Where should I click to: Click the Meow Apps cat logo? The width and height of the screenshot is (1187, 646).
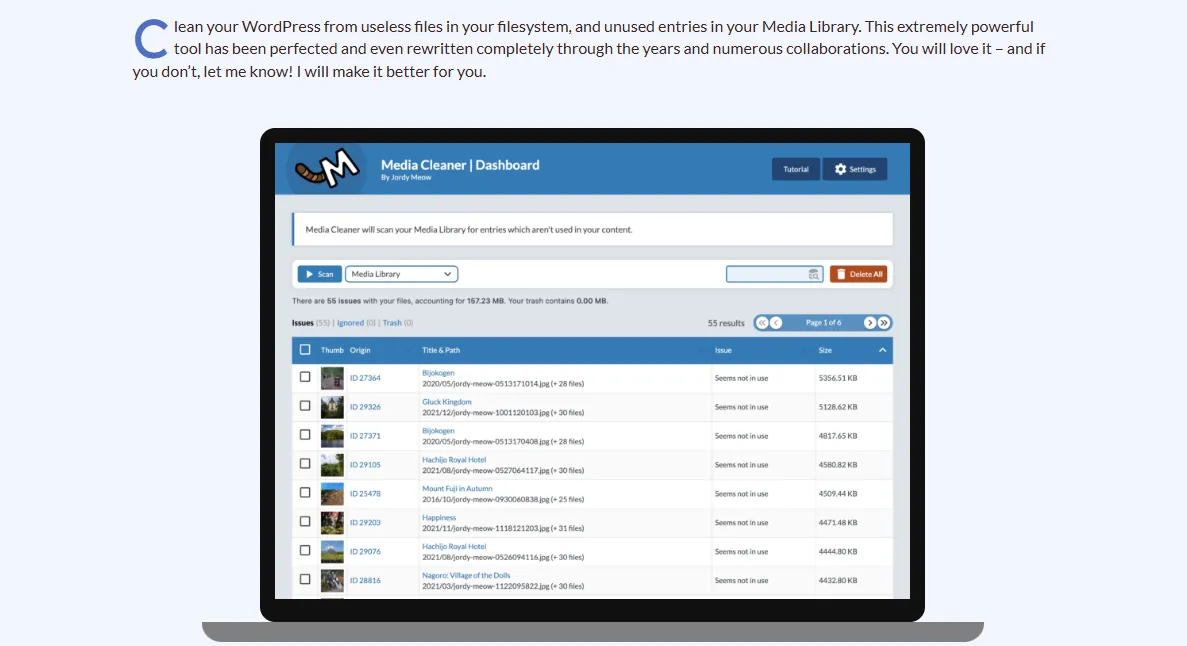tap(327, 168)
